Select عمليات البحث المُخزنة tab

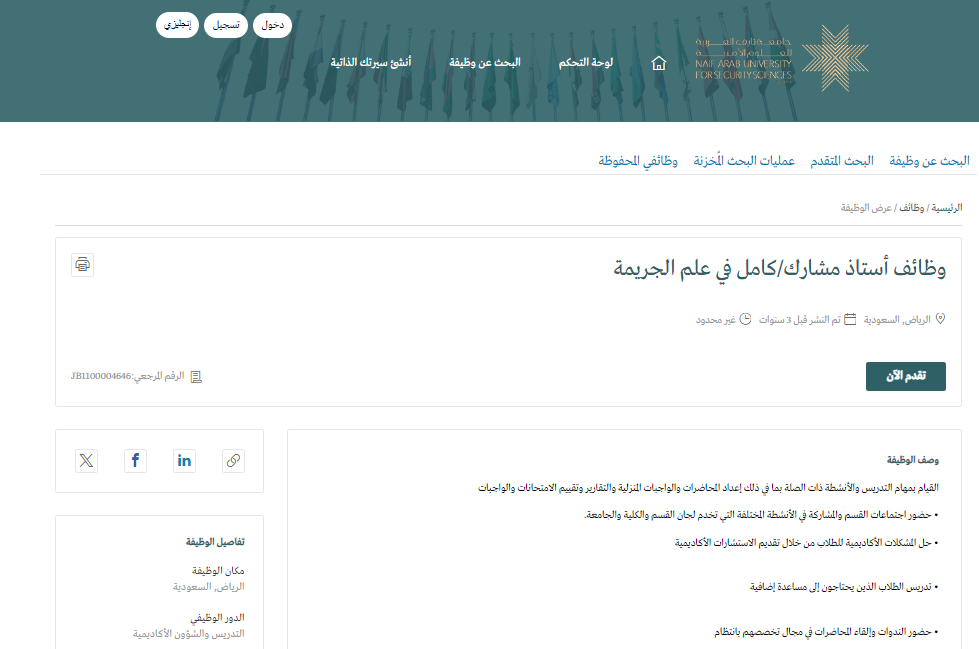[744, 161]
